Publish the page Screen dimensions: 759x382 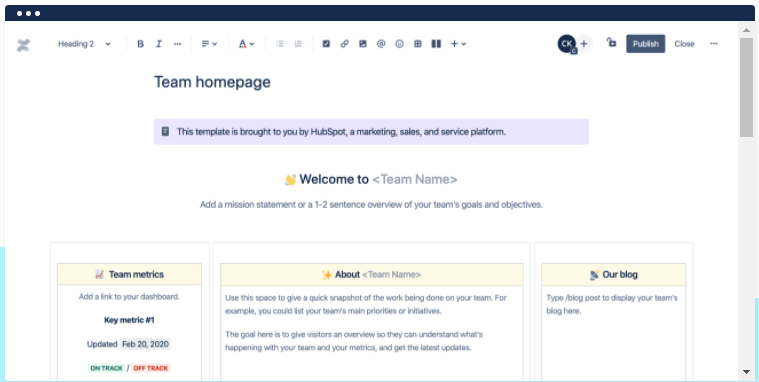[x=646, y=44]
